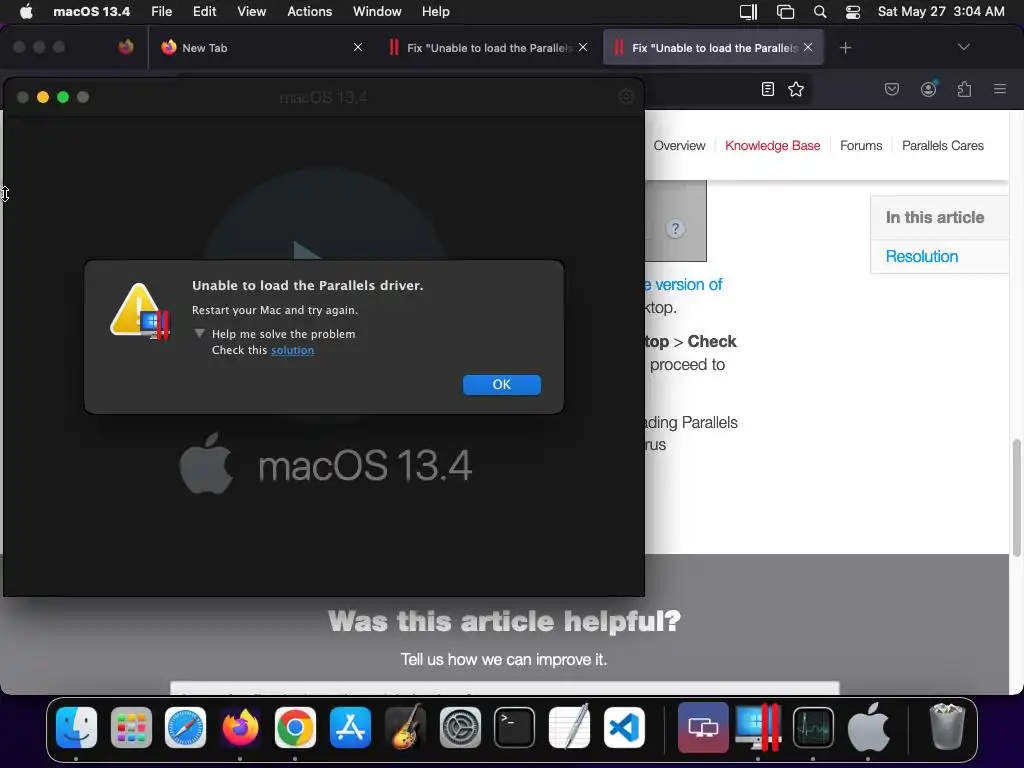Open the Forums link
This screenshot has height=768, width=1024.
coord(861,146)
